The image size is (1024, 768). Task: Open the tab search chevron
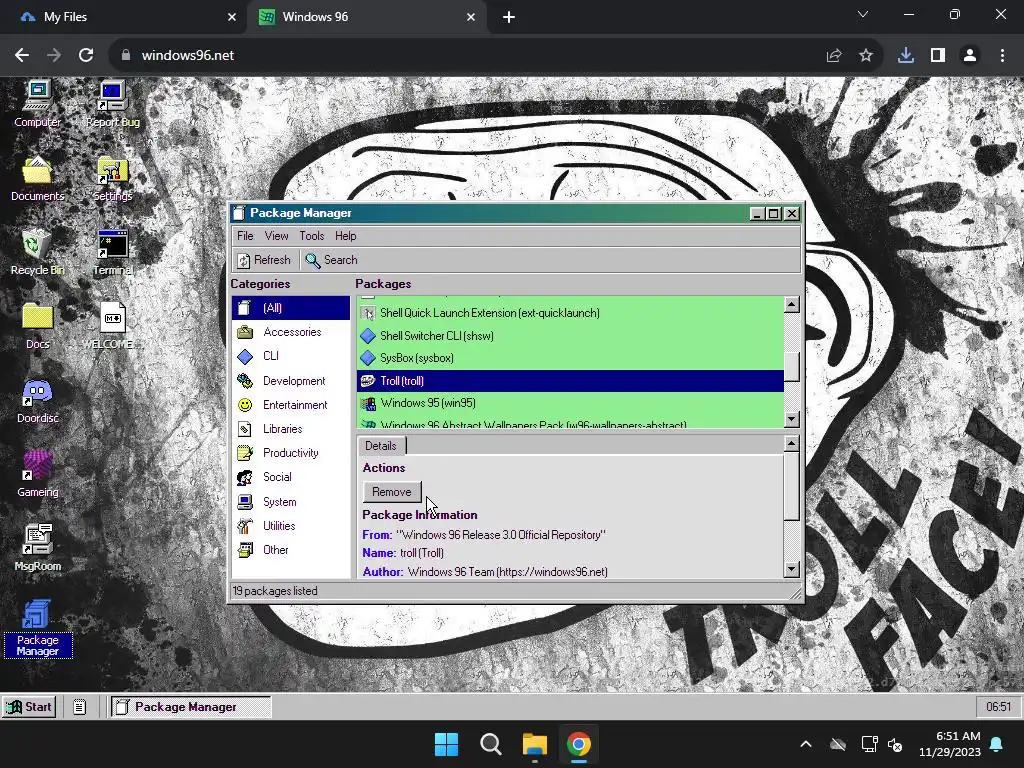863,14
